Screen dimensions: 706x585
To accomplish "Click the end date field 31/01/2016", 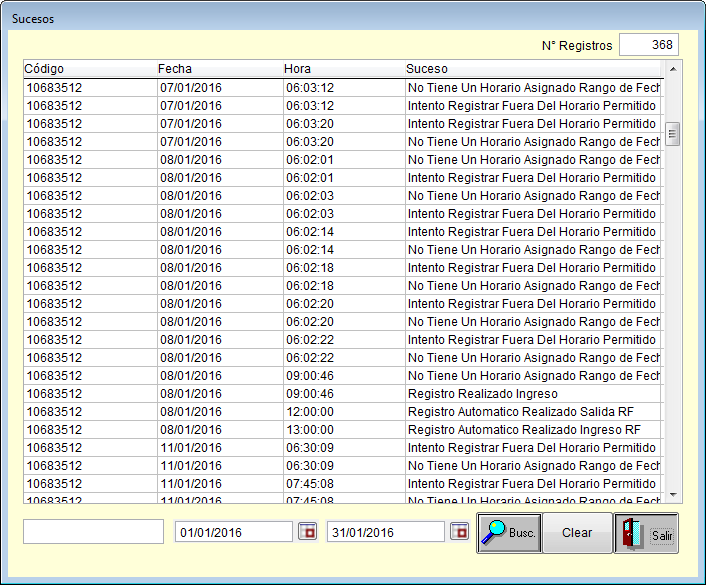I will click(385, 532).
